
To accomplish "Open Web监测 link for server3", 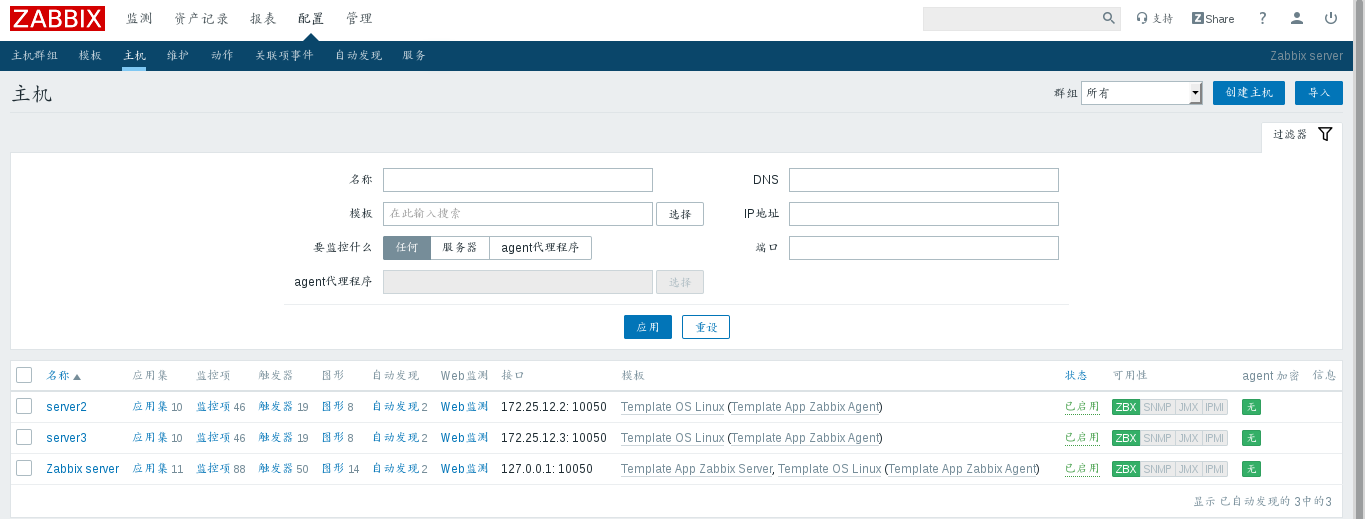I will 465,438.
